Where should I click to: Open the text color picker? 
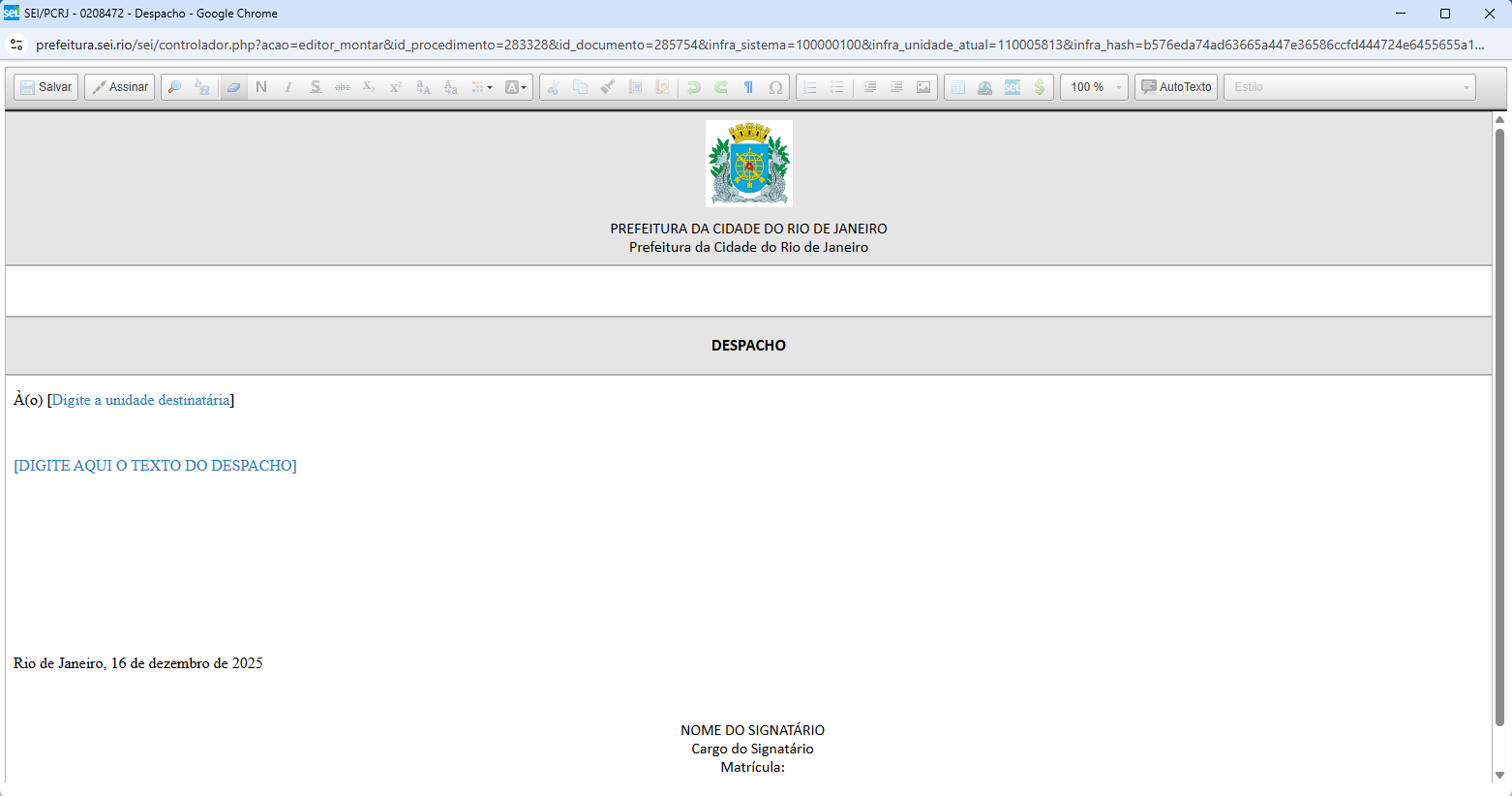[482, 87]
